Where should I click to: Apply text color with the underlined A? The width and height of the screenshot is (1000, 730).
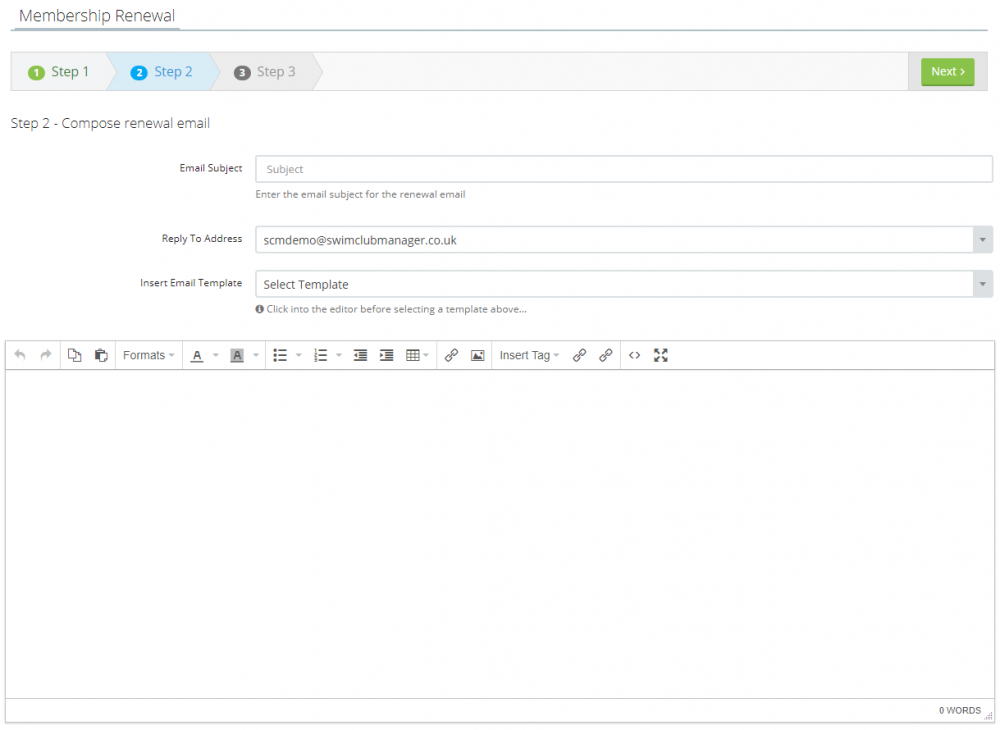197,355
